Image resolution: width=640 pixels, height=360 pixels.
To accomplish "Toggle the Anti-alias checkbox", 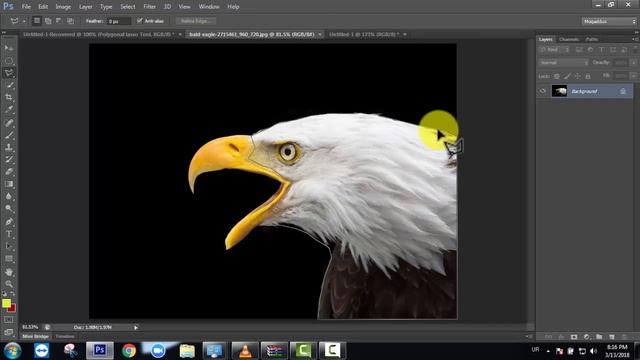I will click(x=140, y=20).
